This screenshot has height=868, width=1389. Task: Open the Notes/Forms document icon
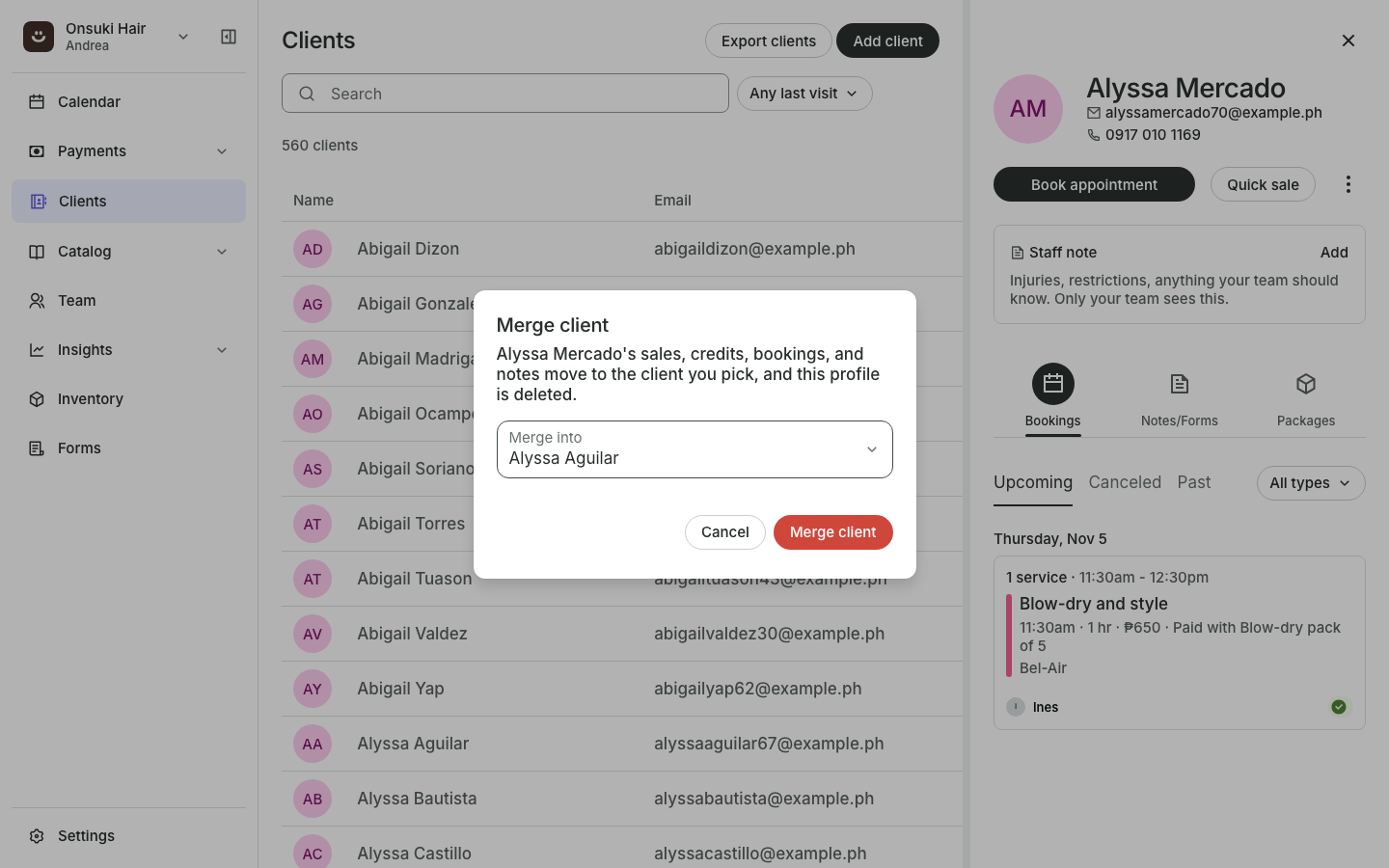pos(1180,384)
